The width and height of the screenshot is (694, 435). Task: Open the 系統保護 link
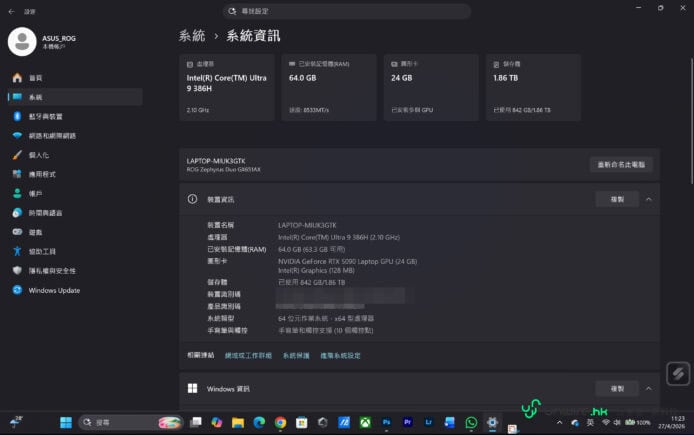pyautogui.click(x=296, y=355)
